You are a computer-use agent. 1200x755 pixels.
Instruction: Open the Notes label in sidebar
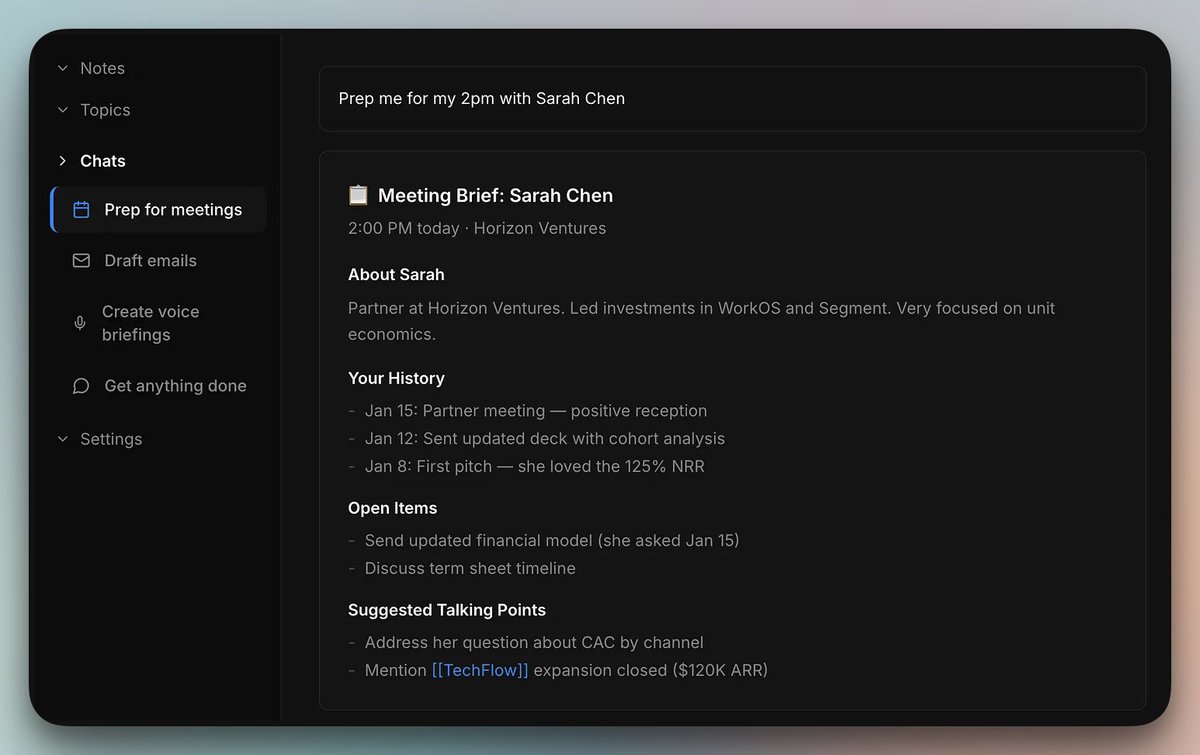(102, 69)
